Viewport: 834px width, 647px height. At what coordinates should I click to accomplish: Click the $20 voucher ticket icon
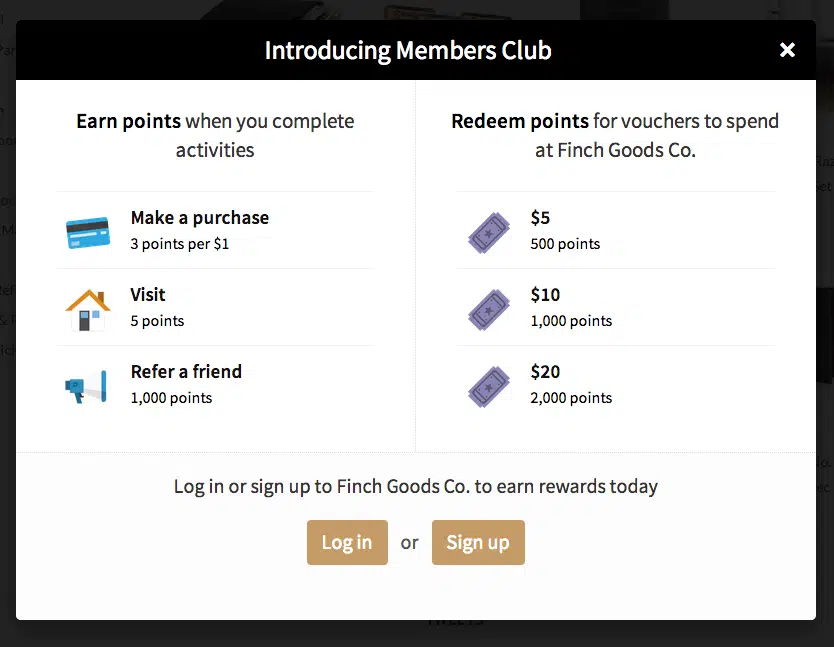(x=489, y=386)
